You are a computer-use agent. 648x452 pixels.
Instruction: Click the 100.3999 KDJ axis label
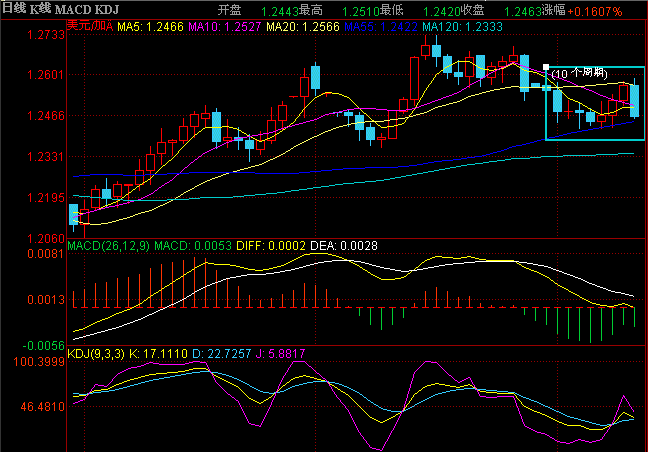coord(39,362)
